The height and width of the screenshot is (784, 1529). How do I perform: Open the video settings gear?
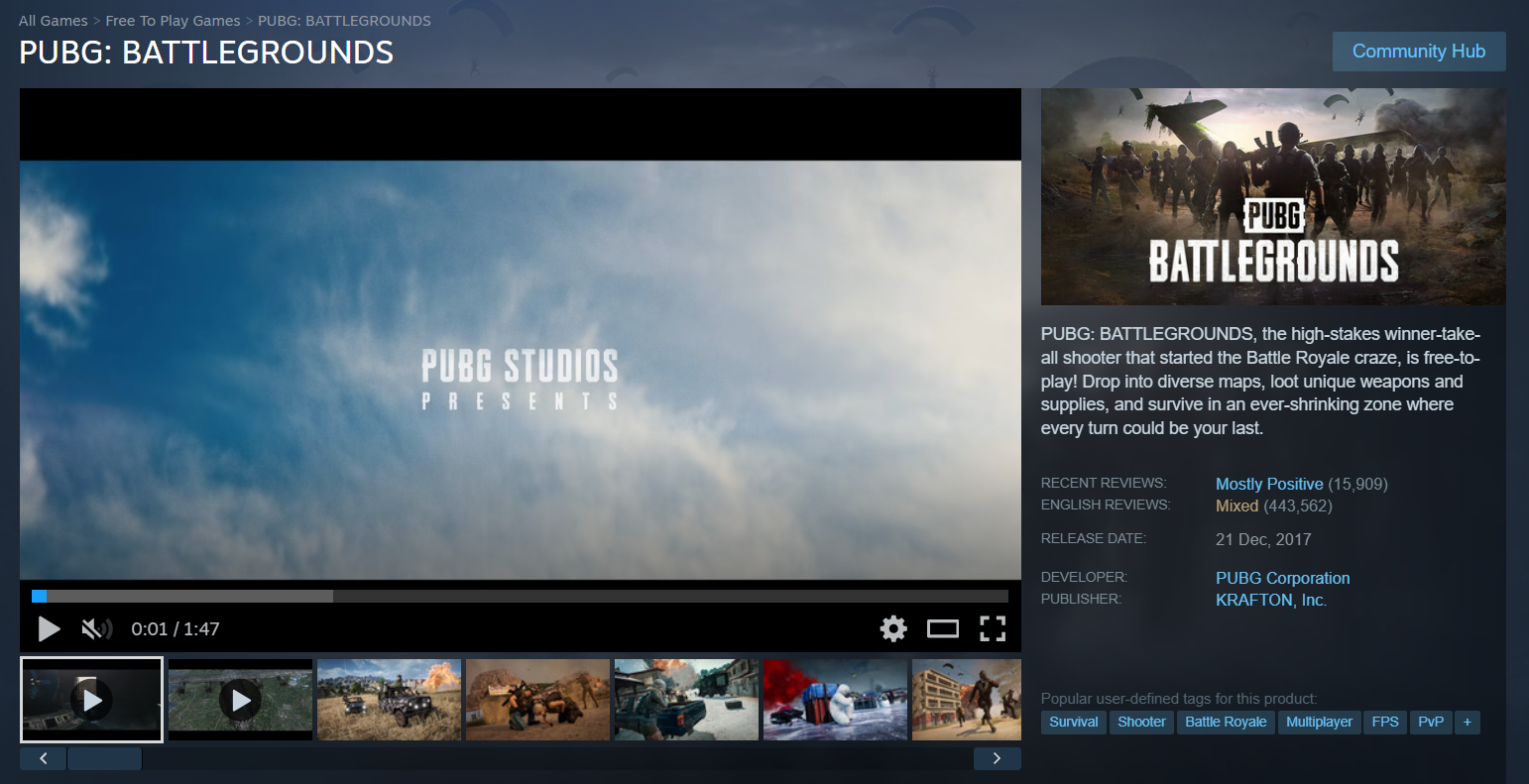click(892, 628)
